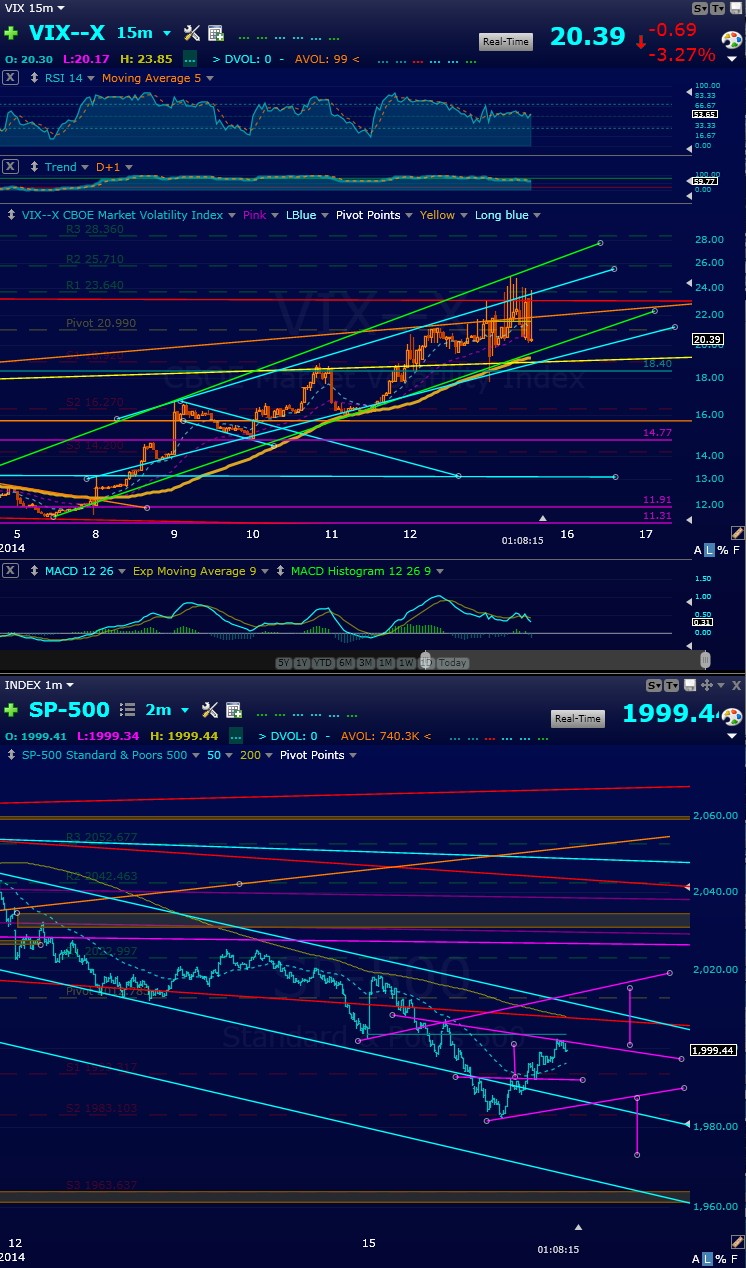The width and height of the screenshot is (746, 1268).
Task: Click the S button at VIX panel top-right
Action: point(700,7)
